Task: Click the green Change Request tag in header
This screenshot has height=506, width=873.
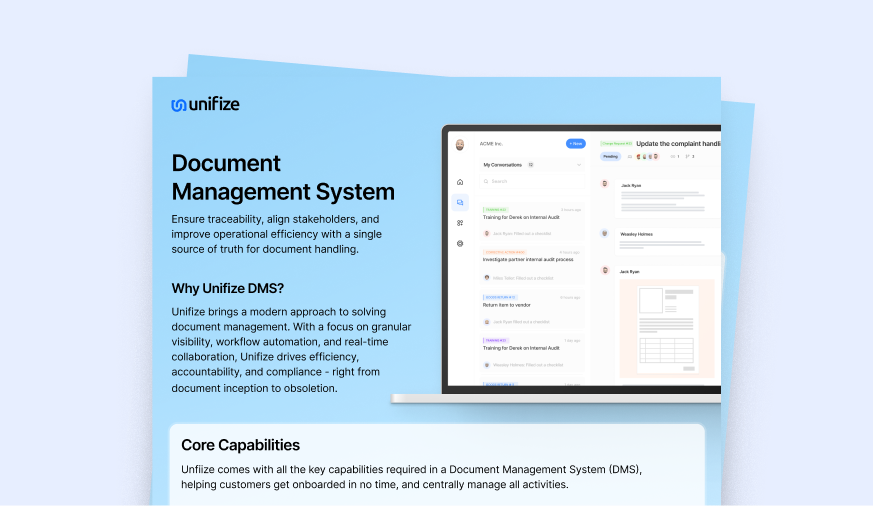Action: pyautogui.click(x=616, y=144)
